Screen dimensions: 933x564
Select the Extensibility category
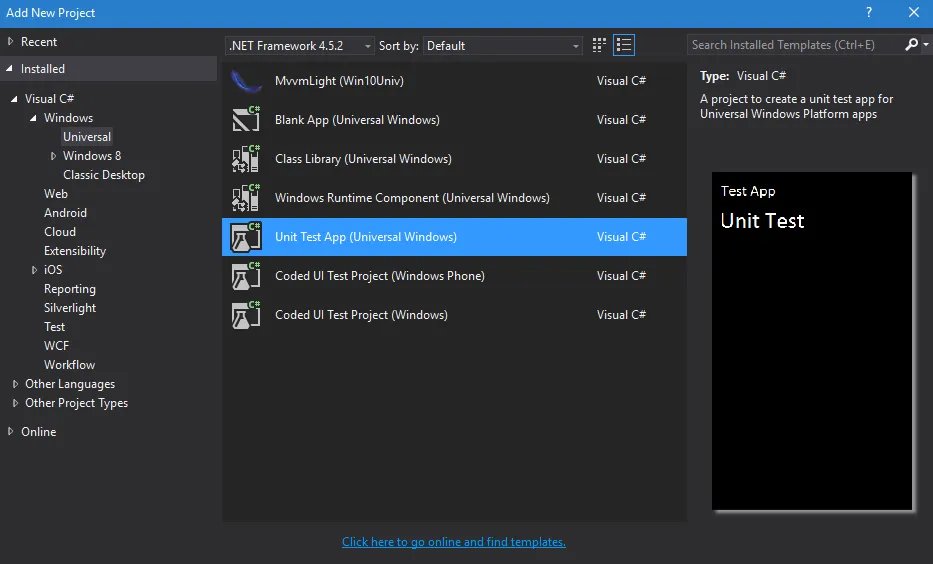[x=75, y=251]
